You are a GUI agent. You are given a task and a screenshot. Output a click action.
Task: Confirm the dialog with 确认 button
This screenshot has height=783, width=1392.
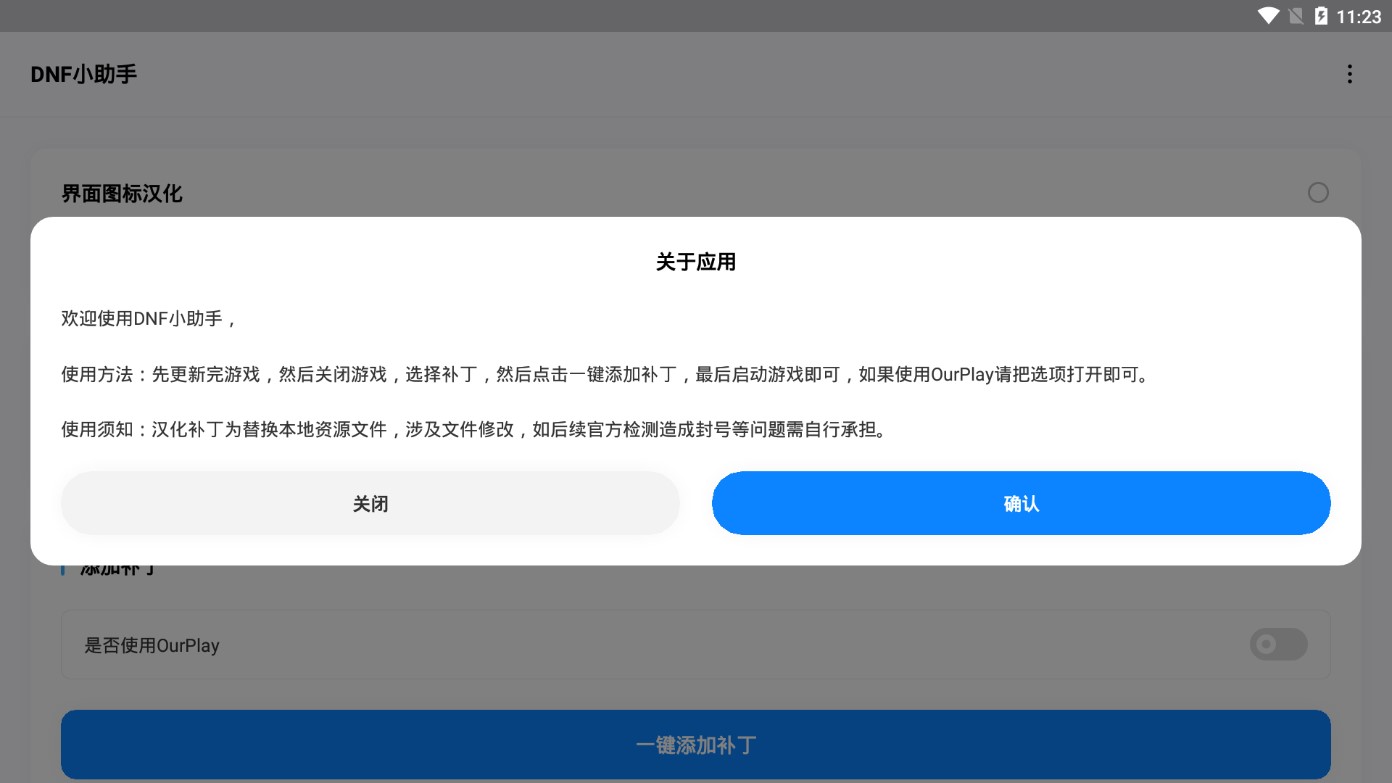1021,503
